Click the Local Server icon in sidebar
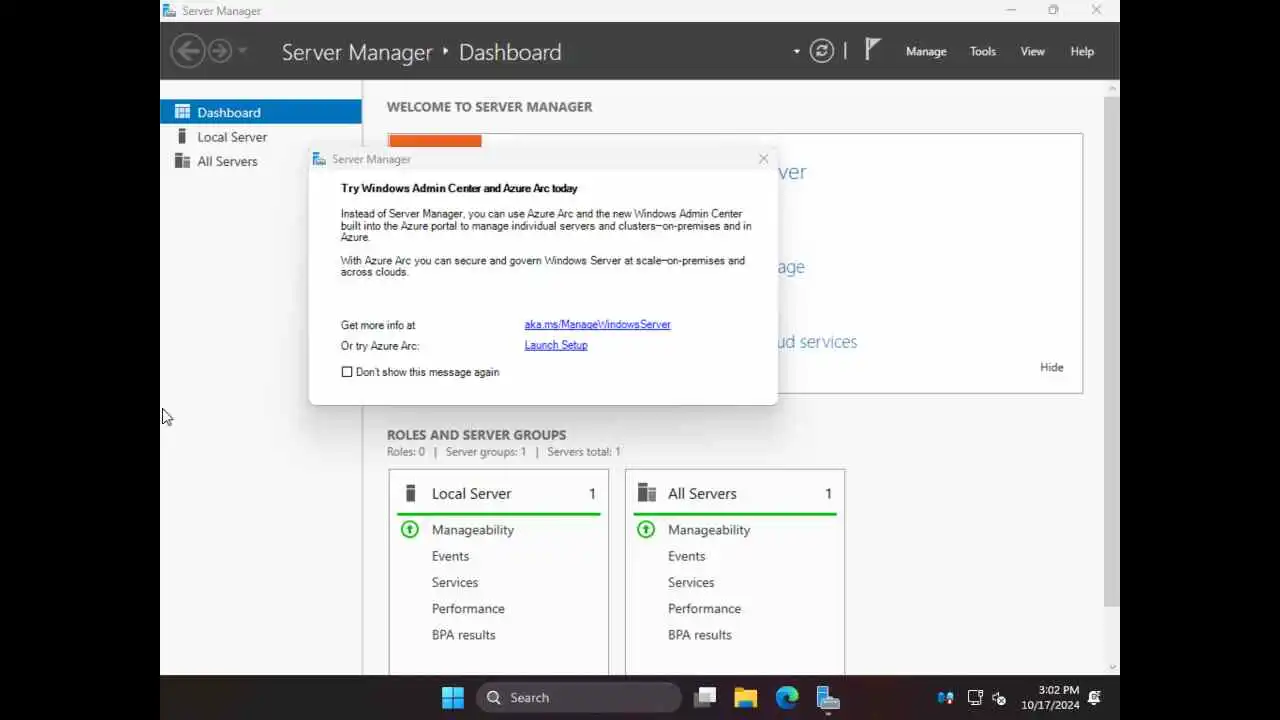Viewport: 1280px width, 720px height. tap(182, 137)
